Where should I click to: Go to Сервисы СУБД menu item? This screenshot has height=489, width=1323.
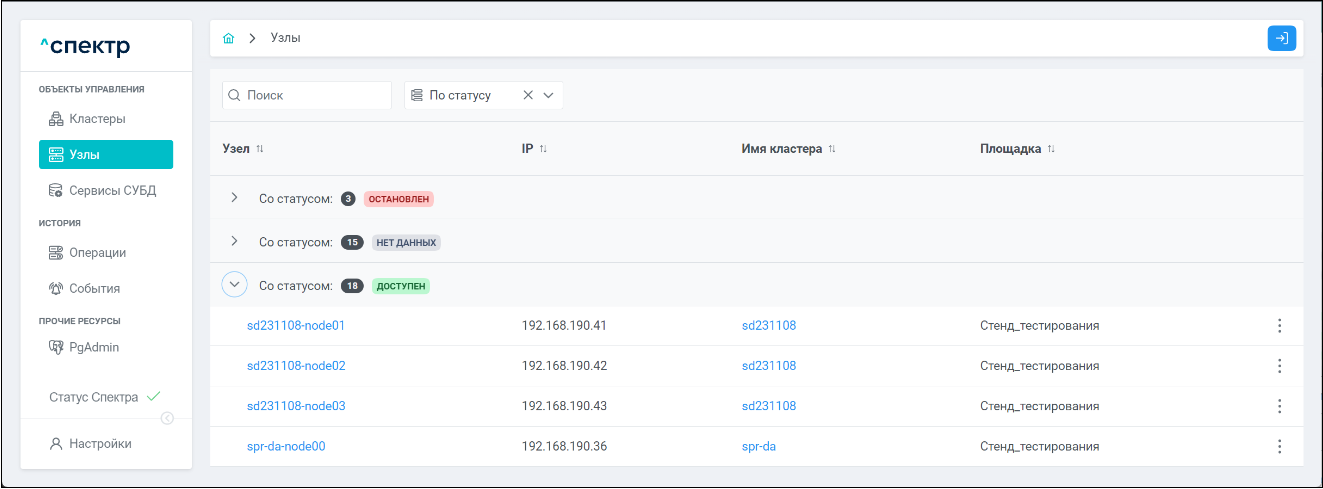click(112, 190)
